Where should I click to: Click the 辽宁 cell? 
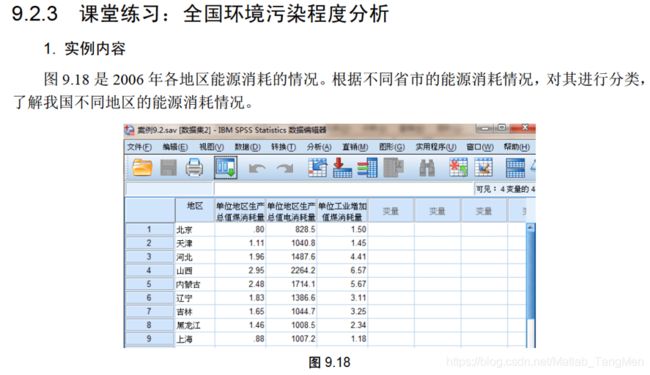pyautogui.click(x=195, y=298)
